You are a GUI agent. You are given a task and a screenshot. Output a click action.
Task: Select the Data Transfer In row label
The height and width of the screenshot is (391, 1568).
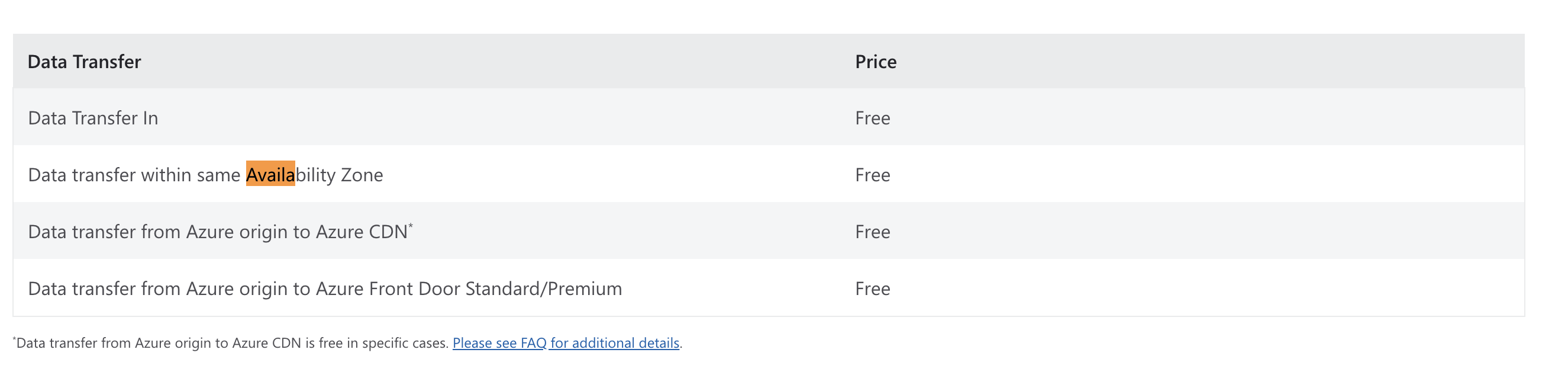click(x=93, y=117)
